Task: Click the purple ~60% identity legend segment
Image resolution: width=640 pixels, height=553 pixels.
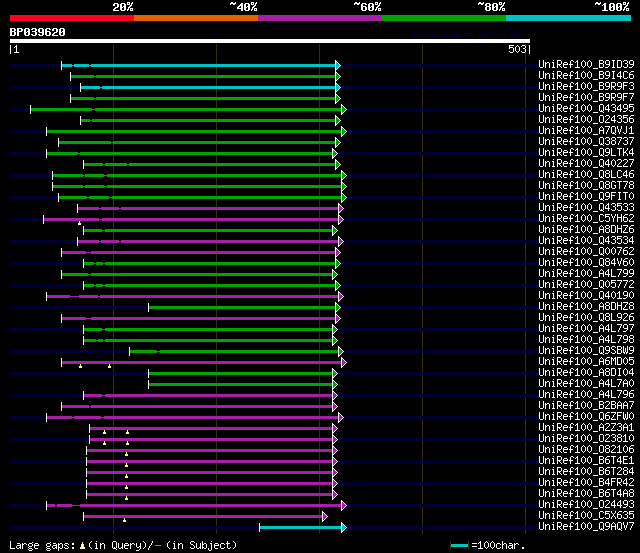Action: 320,18
